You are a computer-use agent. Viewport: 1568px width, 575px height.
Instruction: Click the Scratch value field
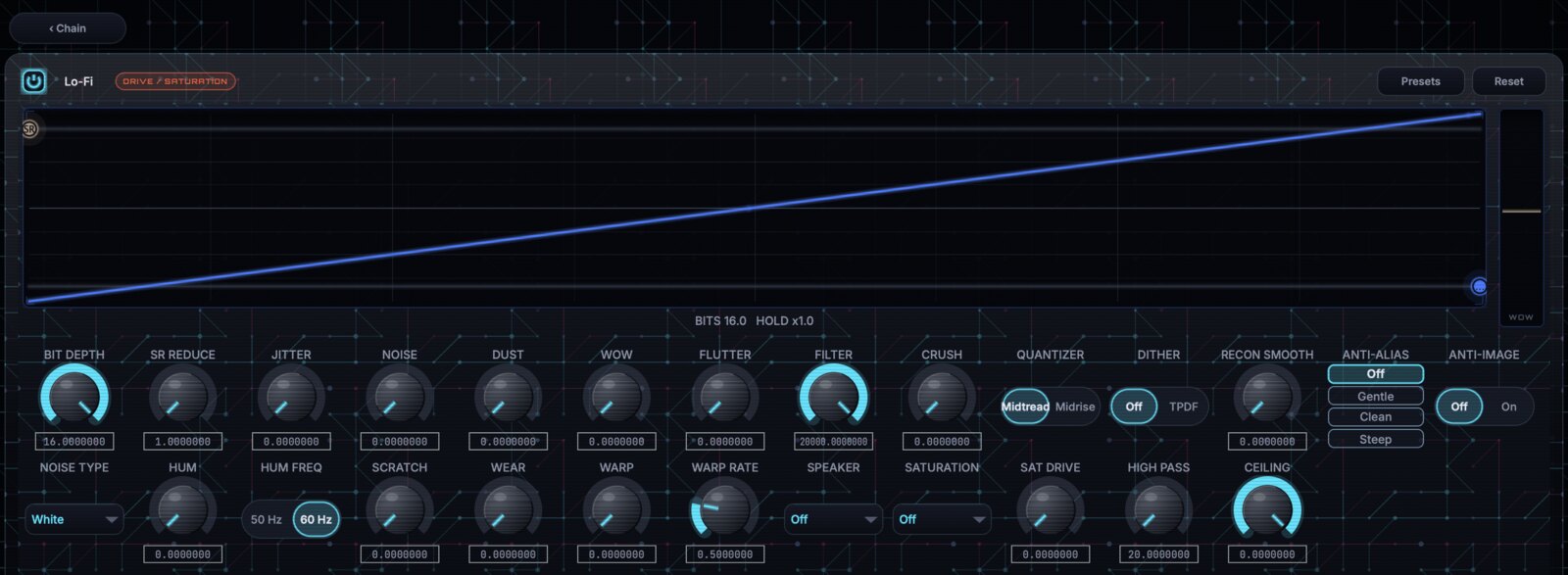[x=400, y=554]
